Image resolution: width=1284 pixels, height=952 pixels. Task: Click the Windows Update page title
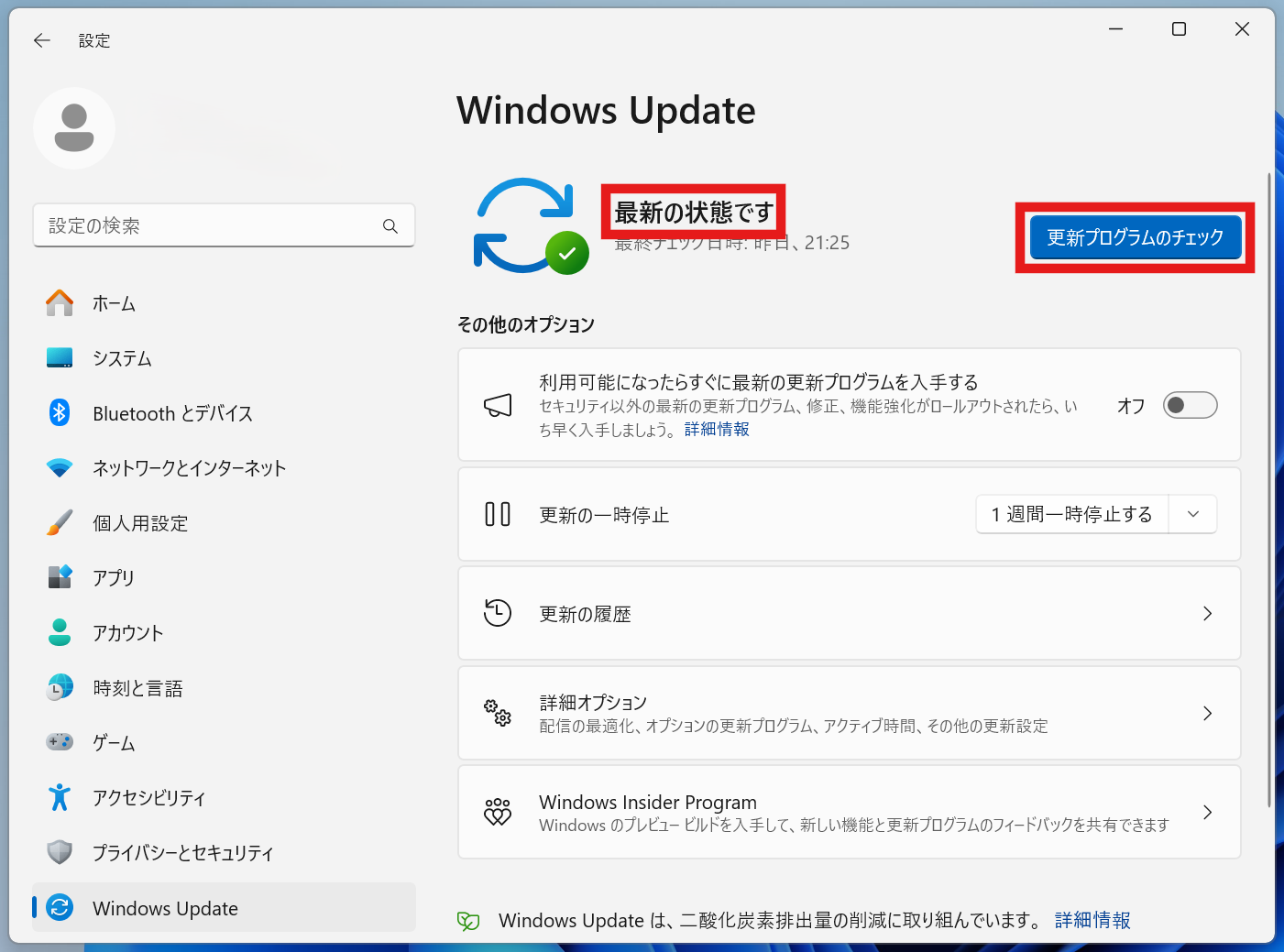pyautogui.click(x=606, y=111)
